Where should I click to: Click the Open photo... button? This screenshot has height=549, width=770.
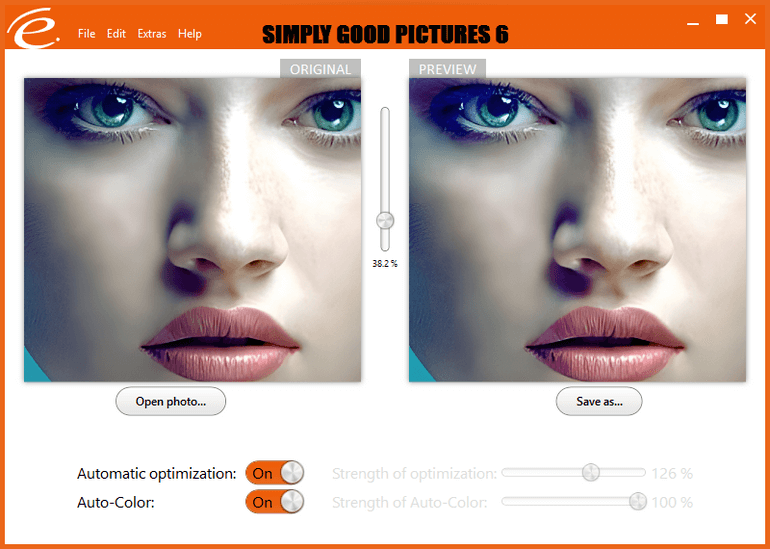(x=170, y=401)
